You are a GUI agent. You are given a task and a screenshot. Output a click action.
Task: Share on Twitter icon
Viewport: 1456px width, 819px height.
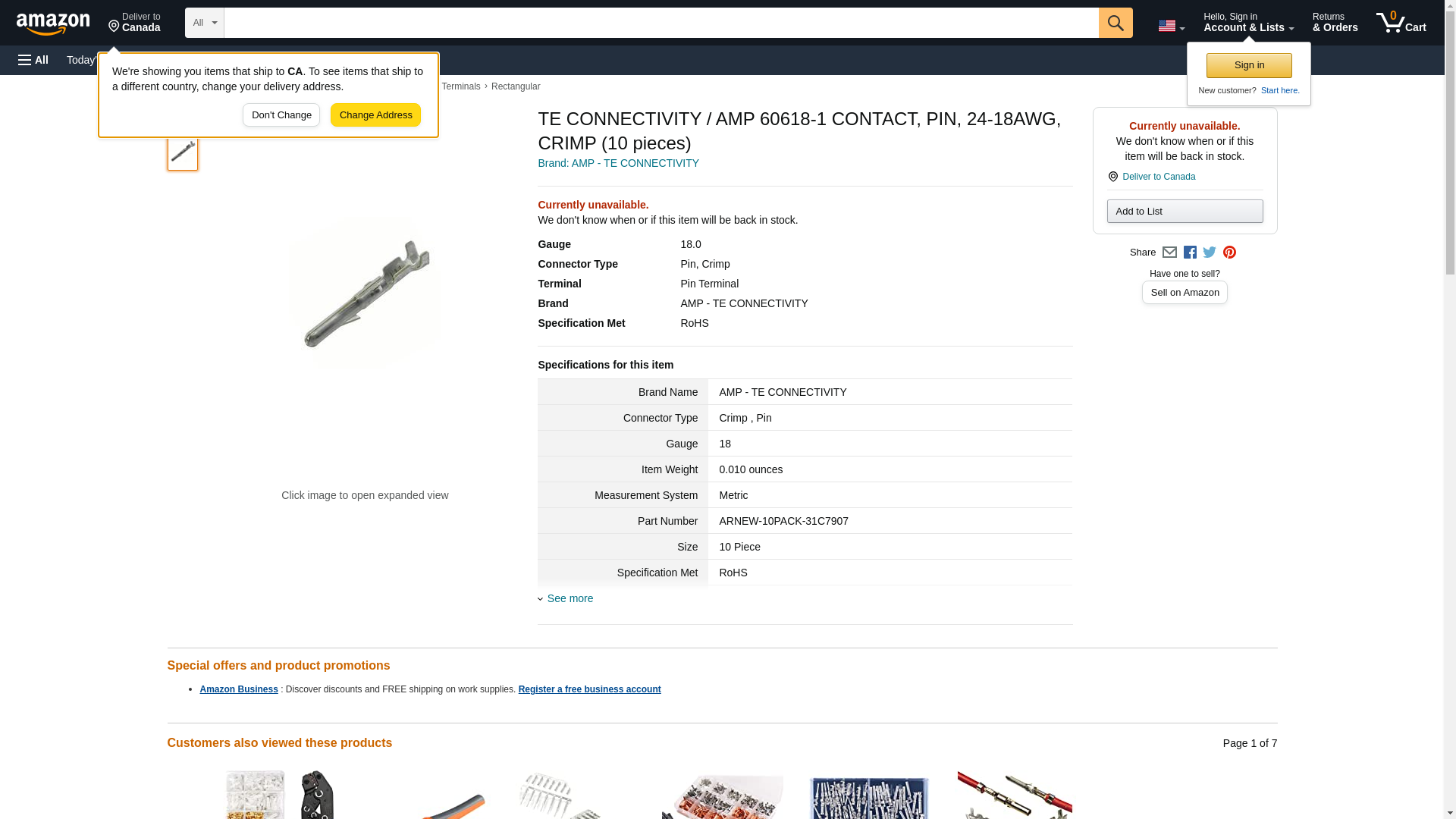[x=1210, y=253]
